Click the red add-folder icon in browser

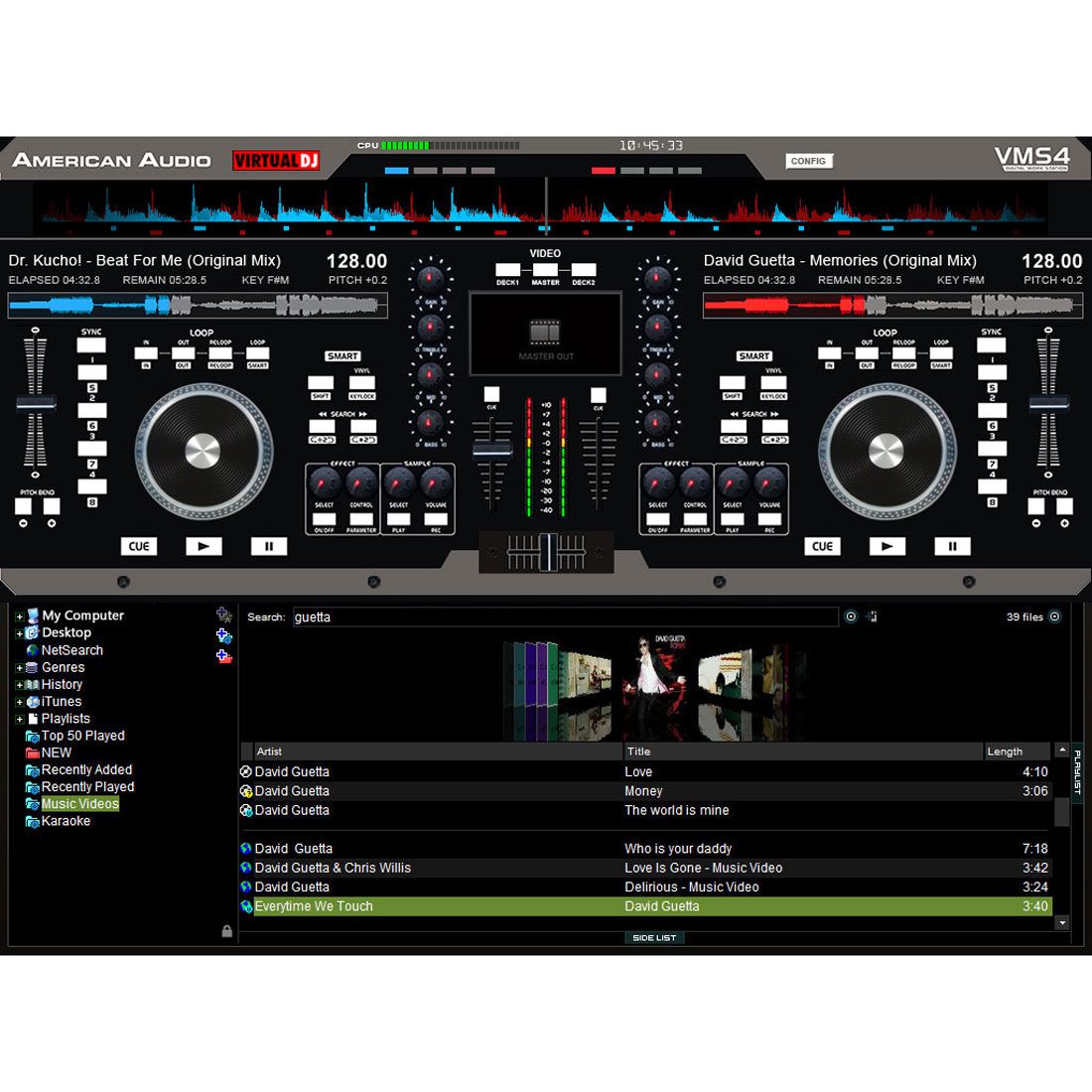pyautogui.click(x=224, y=656)
